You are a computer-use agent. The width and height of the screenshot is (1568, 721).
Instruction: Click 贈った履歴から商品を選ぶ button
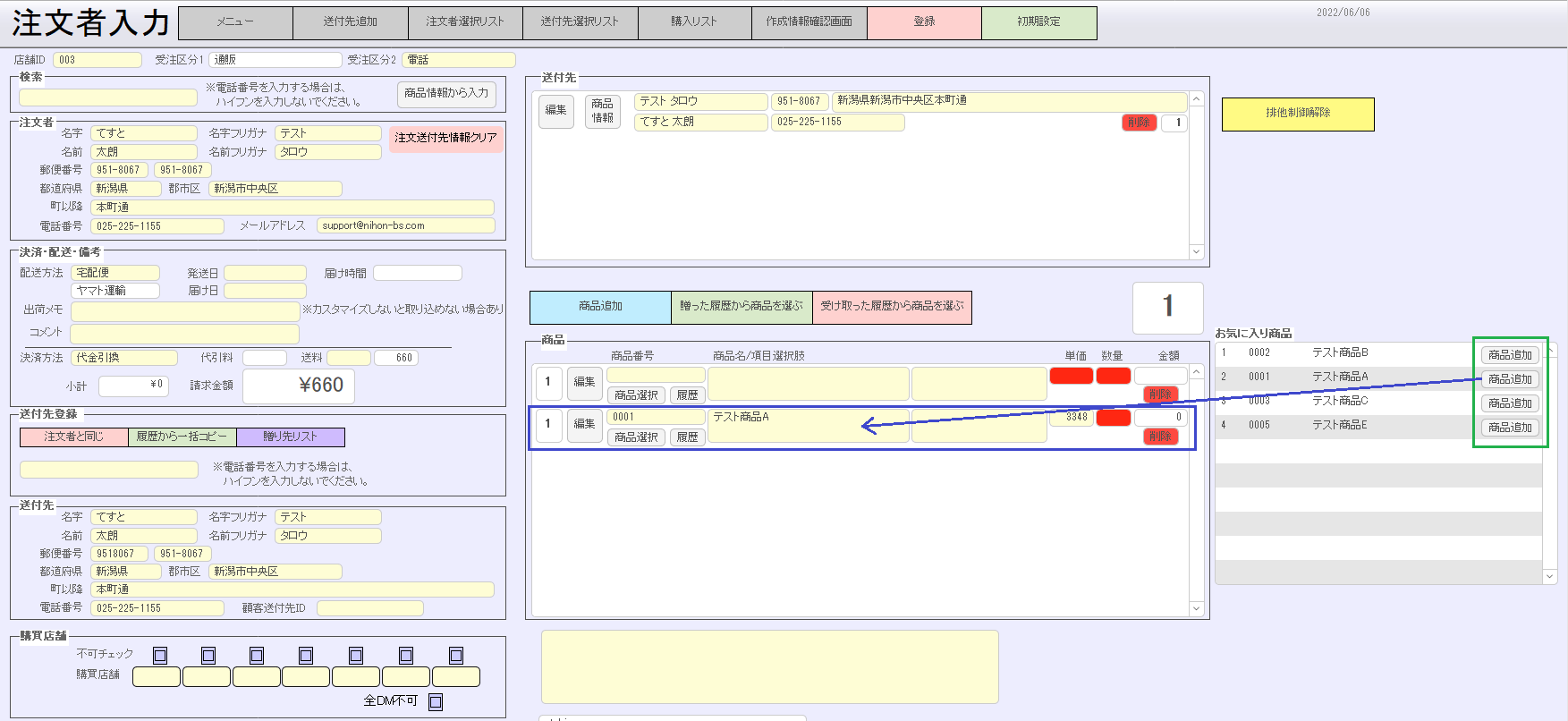point(742,307)
